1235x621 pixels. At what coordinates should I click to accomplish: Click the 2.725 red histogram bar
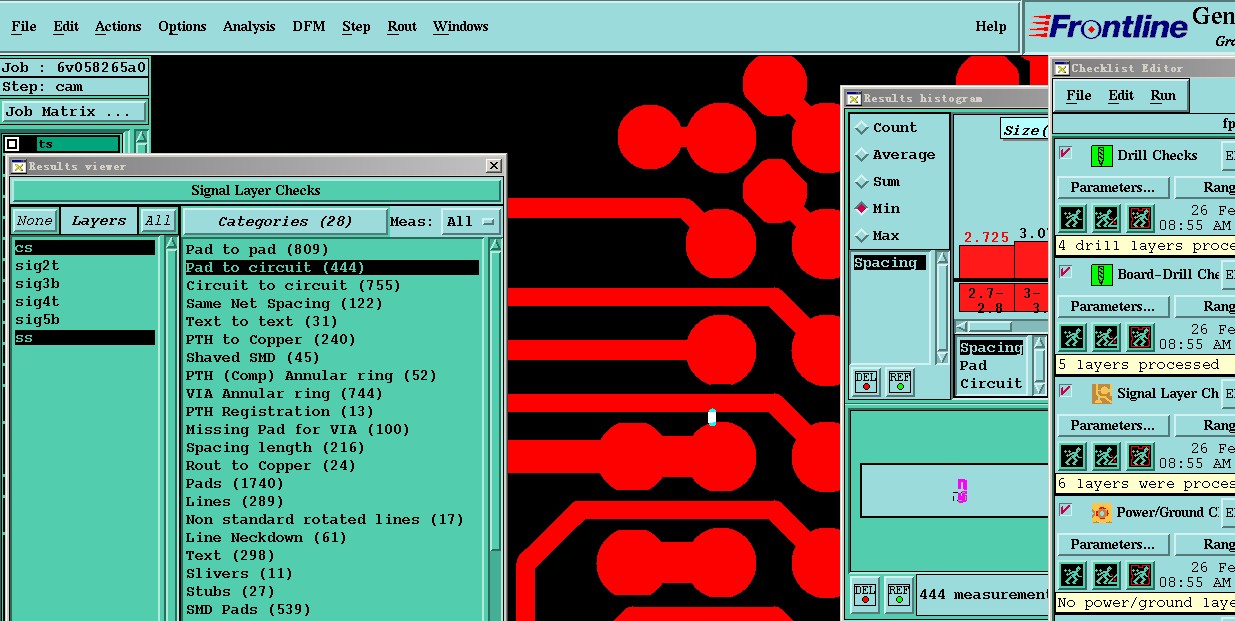tap(986, 261)
